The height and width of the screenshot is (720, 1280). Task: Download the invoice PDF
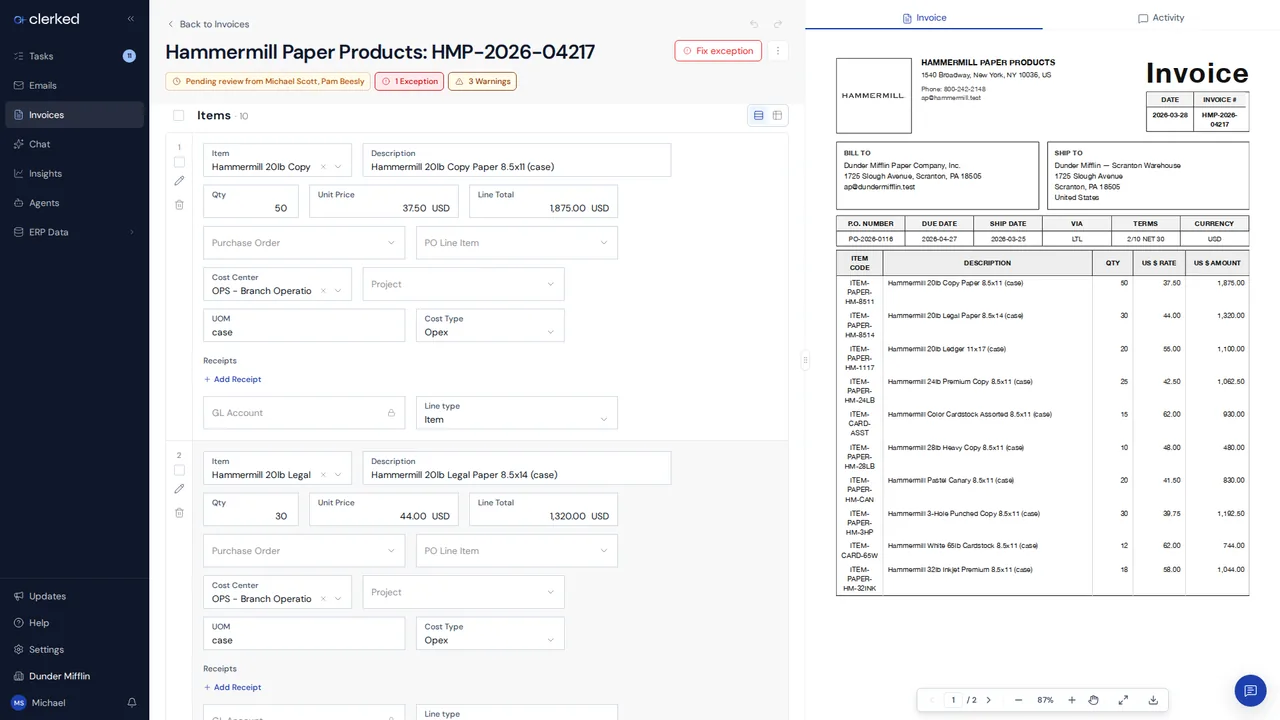pyautogui.click(x=1153, y=700)
